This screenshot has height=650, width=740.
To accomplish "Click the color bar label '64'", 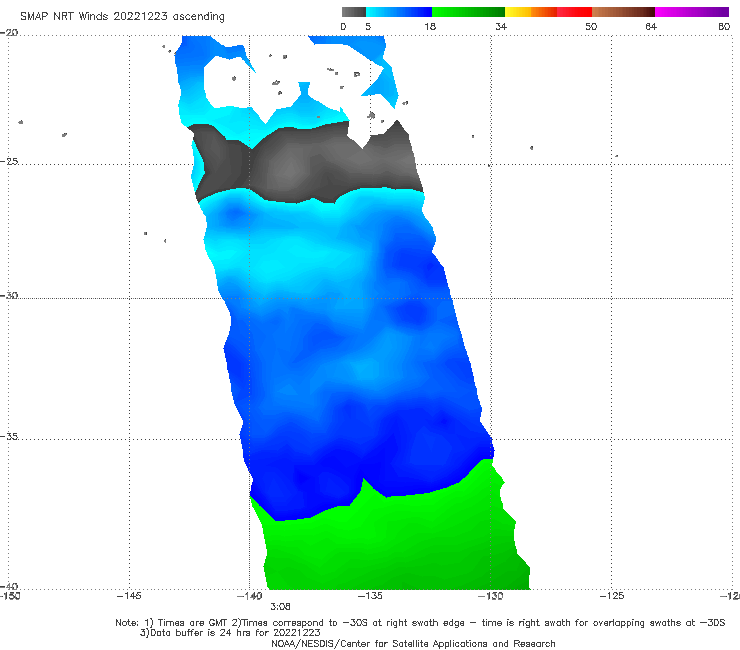I will (x=651, y=26).
